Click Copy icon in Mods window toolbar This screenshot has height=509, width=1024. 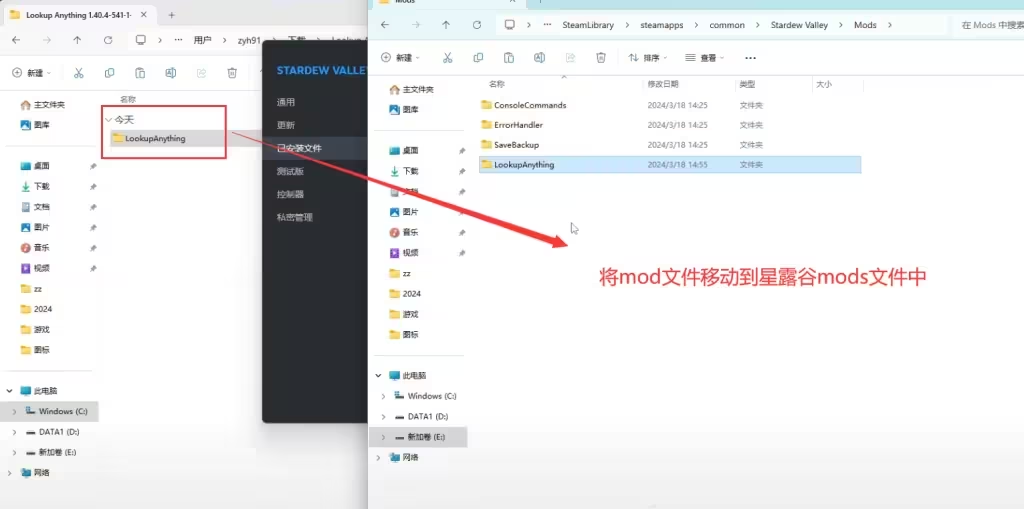[478, 57]
